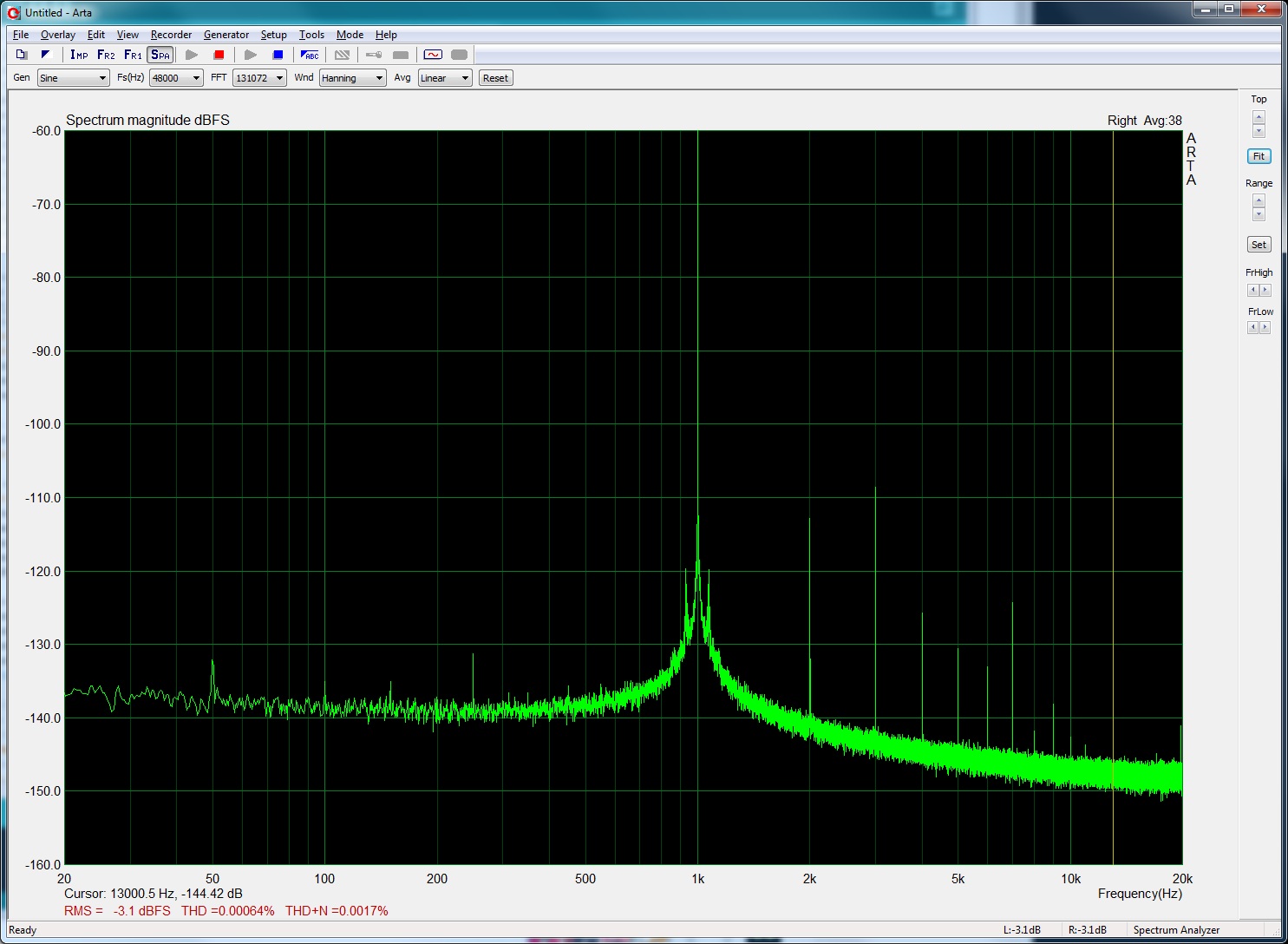Increase Range with up arrow

tap(1259, 200)
